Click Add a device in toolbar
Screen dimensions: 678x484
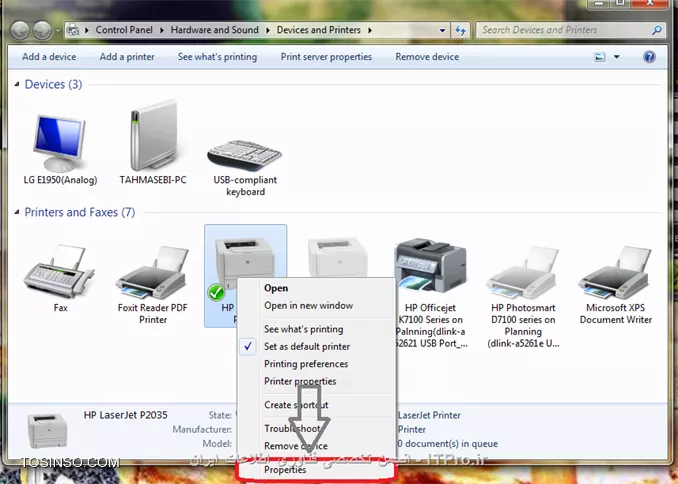[x=49, y=57]
